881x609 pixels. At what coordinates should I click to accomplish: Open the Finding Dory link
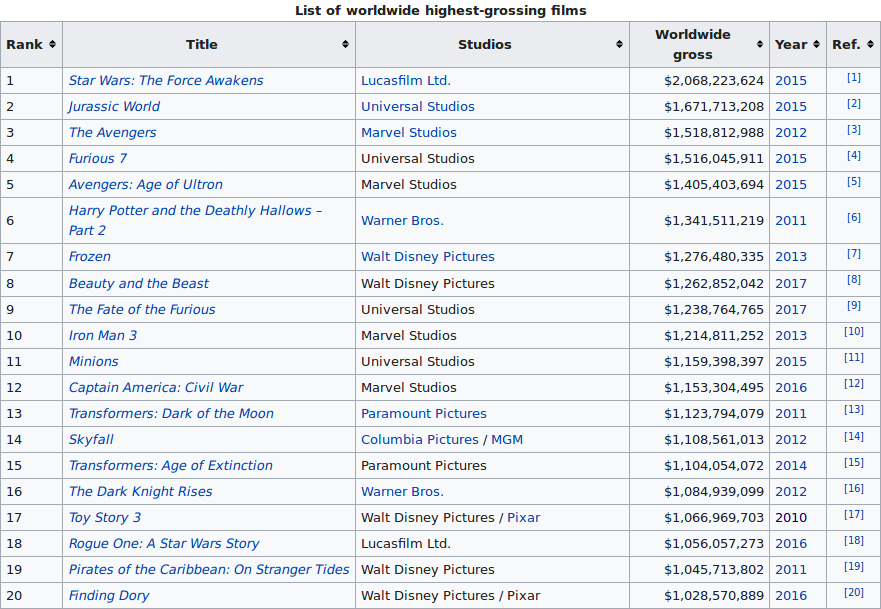point(109,595)
